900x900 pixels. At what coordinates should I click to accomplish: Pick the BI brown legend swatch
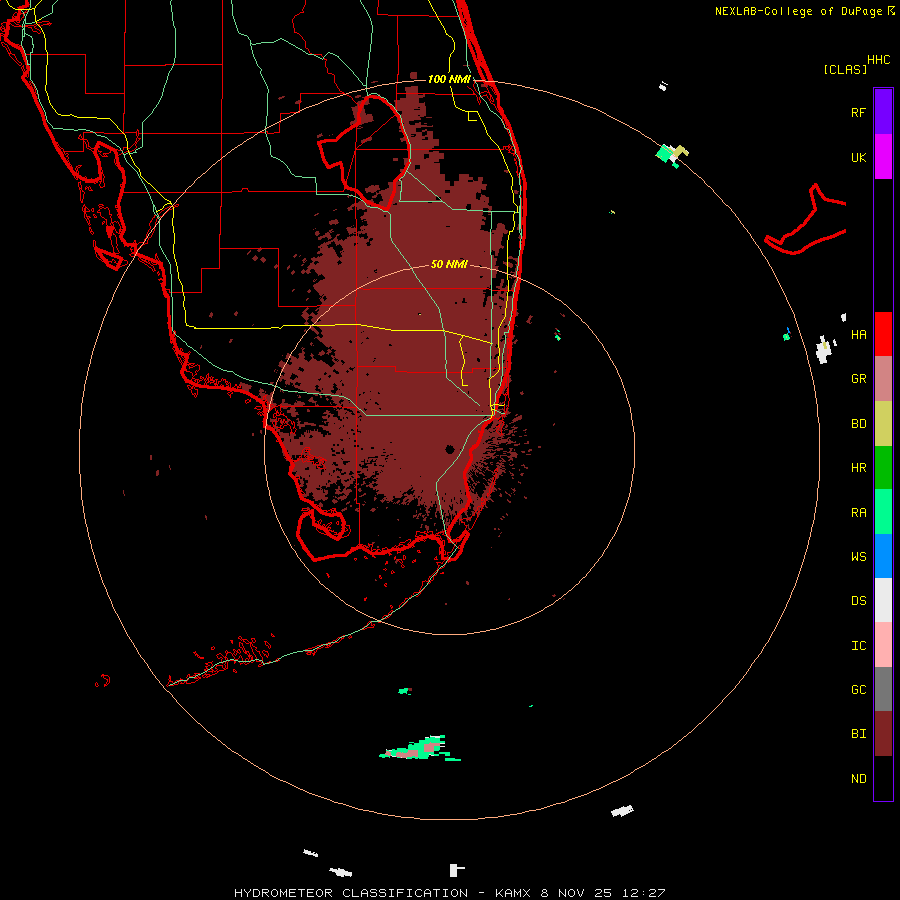tap(883, 734)
